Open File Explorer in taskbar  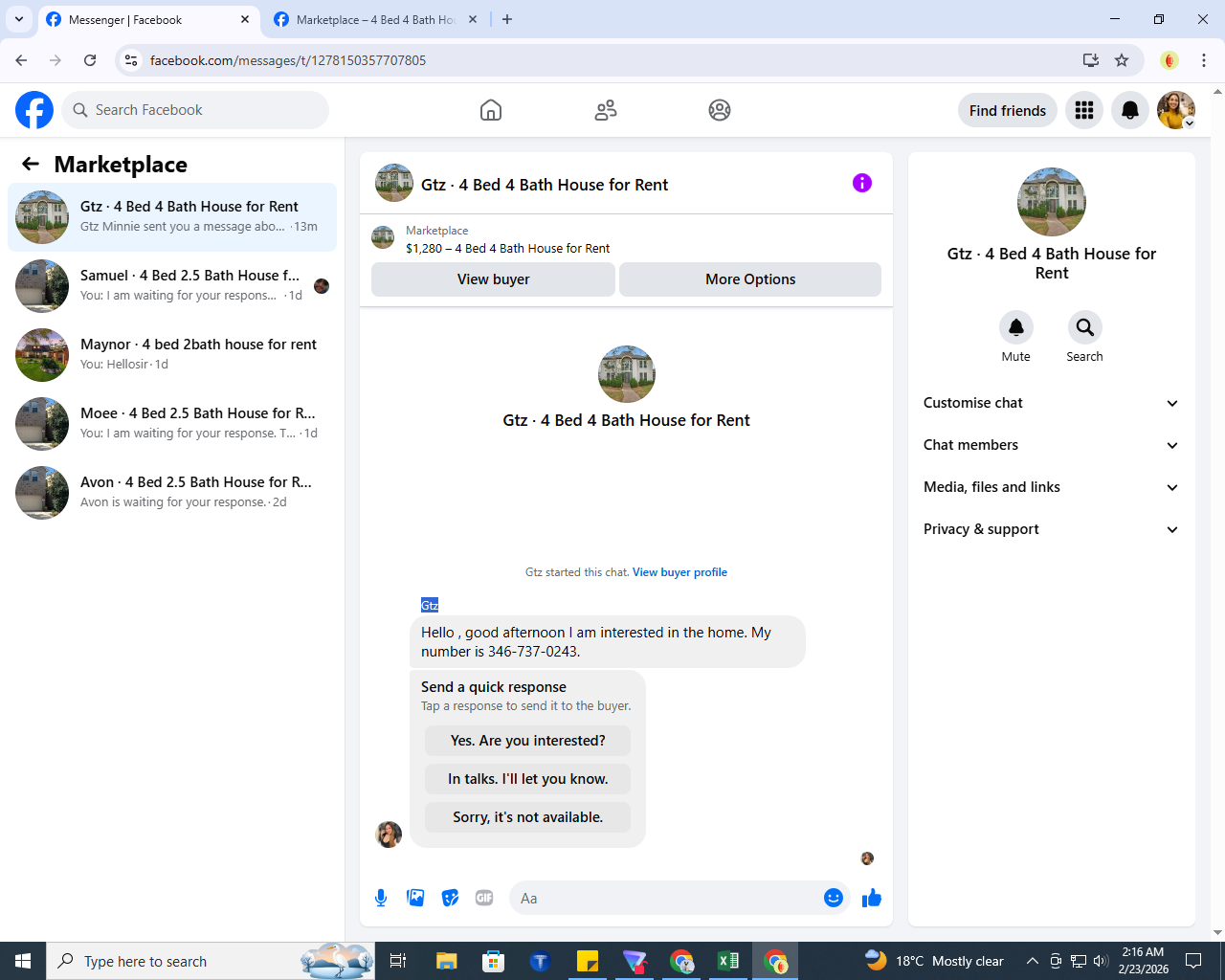(447, 961)
